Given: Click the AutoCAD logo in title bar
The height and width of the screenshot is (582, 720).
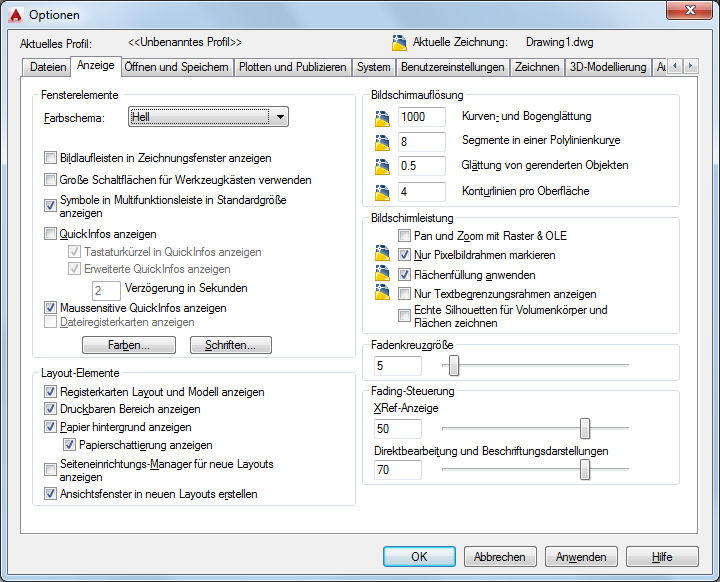Looking at the screenshot, I should pos(15,15).
